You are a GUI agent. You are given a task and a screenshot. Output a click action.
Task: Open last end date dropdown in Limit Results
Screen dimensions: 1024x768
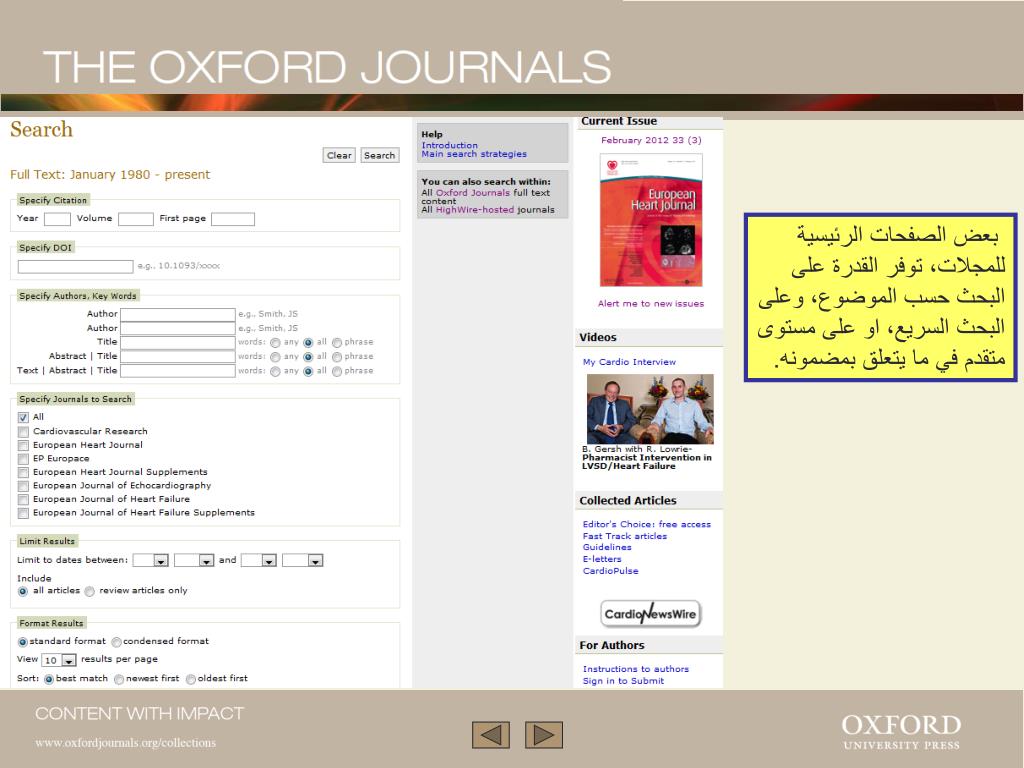coord(302,560)
